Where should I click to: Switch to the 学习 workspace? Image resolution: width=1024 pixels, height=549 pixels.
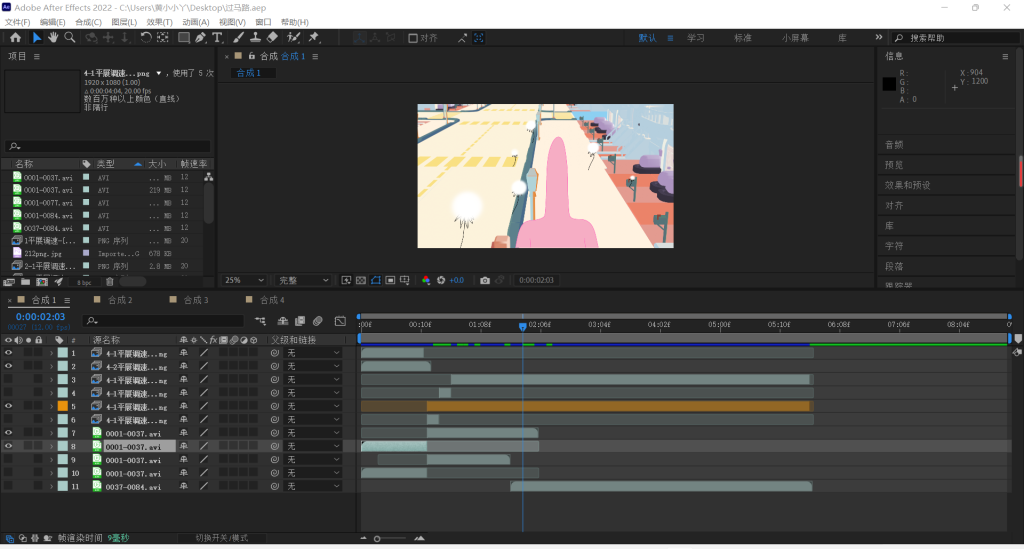696,38
